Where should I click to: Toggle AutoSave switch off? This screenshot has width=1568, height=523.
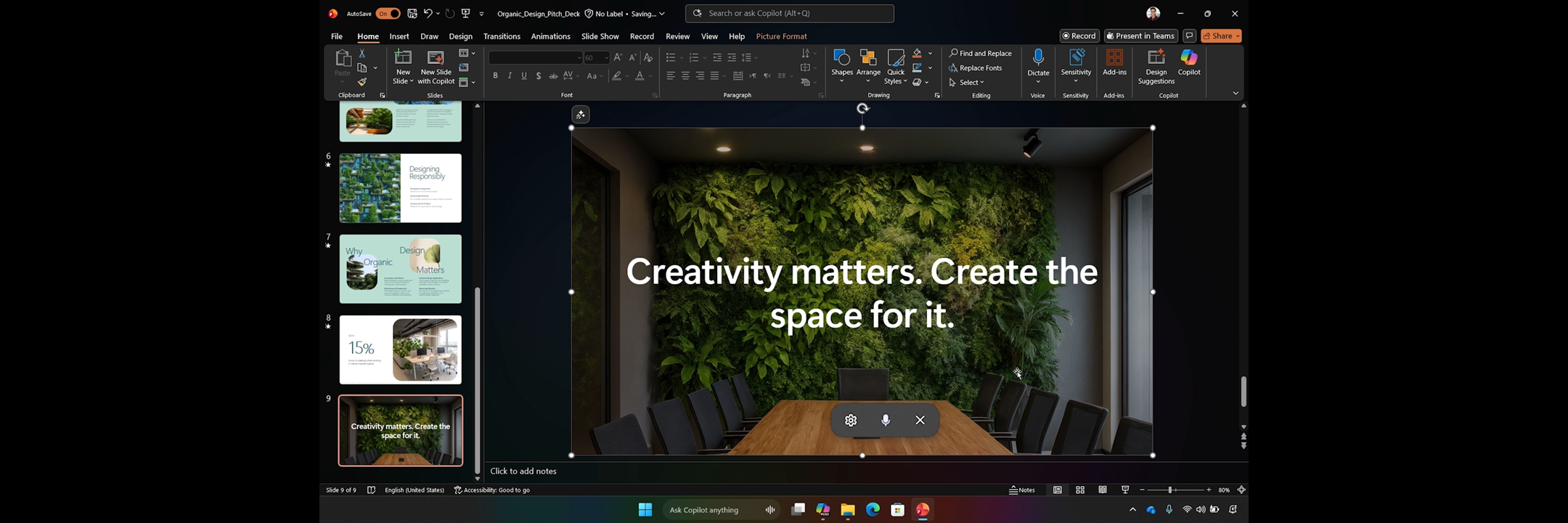388,13
